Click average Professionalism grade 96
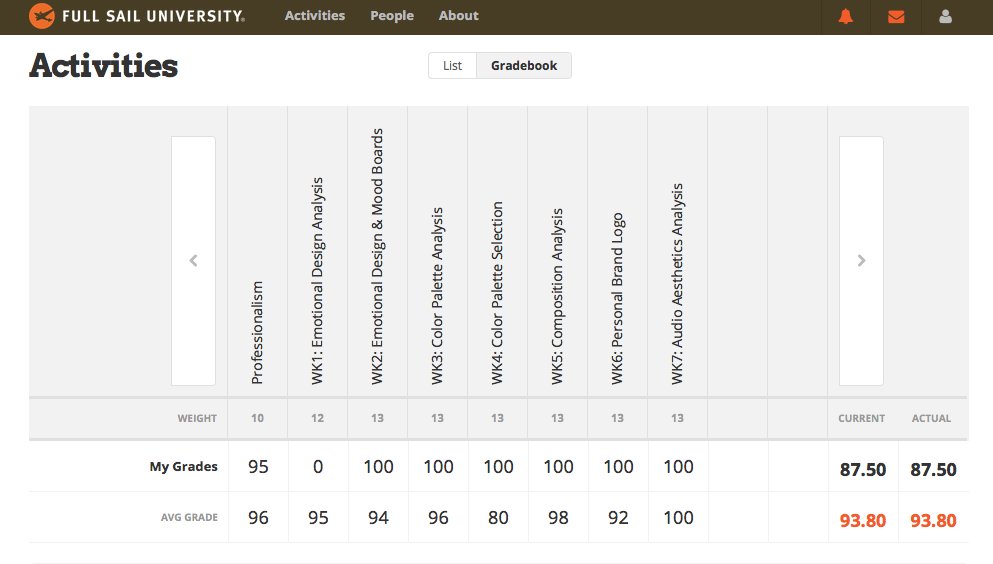The width and height of the screenshot is (993, 564). click(x=258, y=518)
